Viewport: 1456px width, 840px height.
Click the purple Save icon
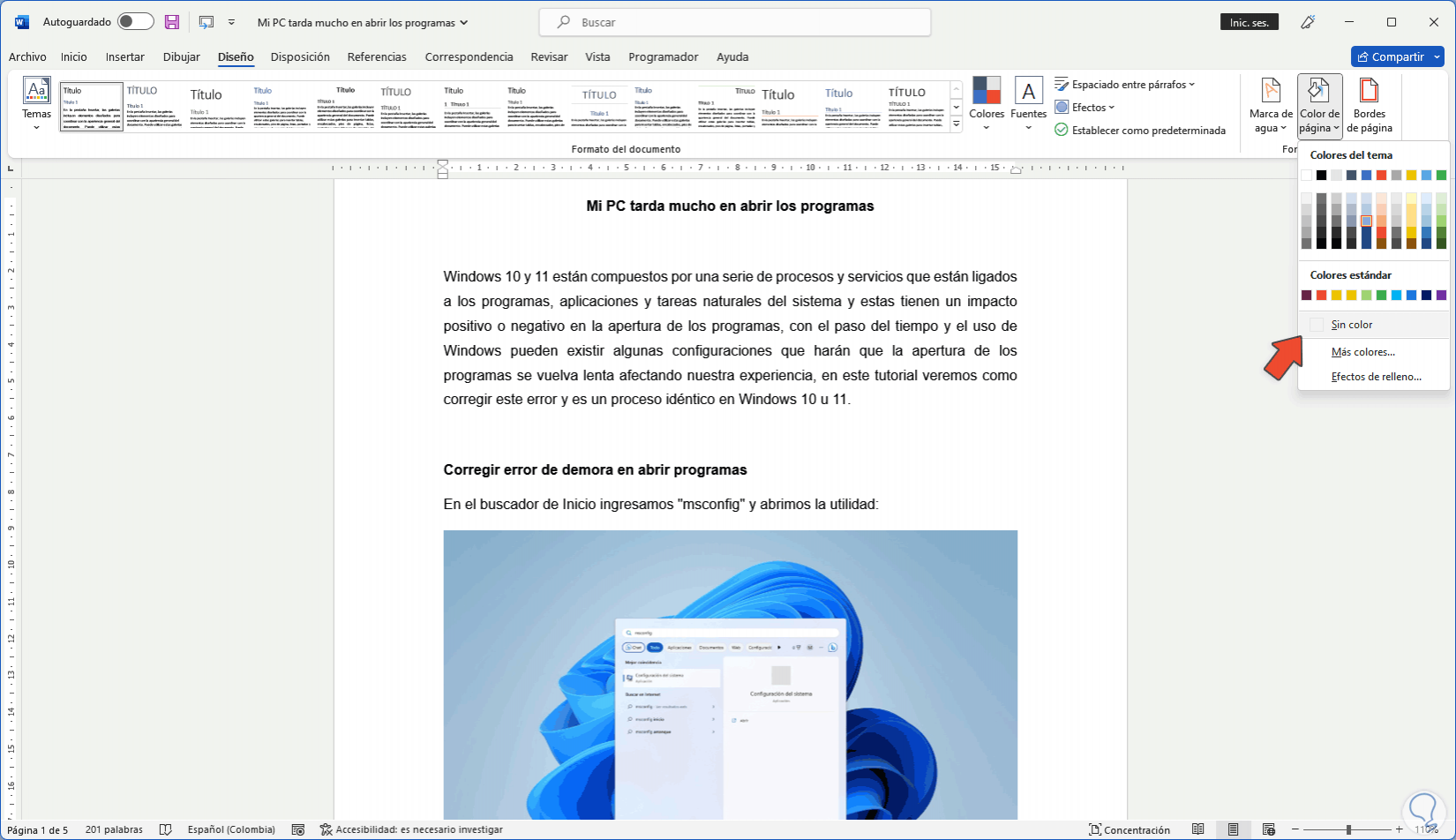tap(172, 22)
